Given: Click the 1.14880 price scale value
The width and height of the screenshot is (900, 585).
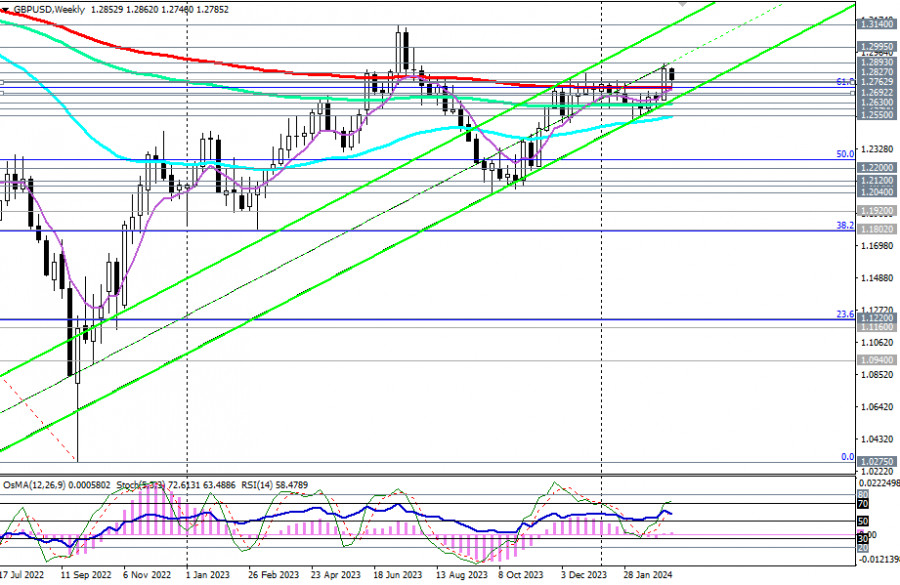Looking at the screenshot, I should (x=876, y=278).
